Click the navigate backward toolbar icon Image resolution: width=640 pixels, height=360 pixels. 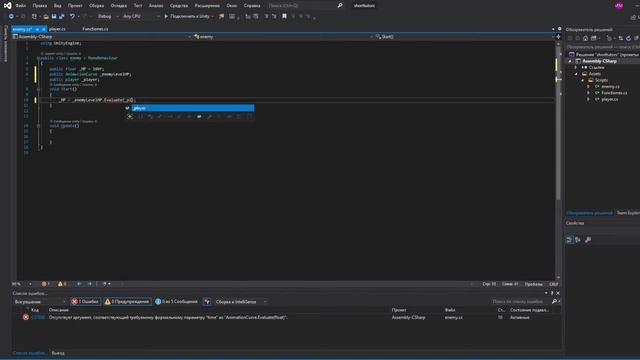pos(11,16)
